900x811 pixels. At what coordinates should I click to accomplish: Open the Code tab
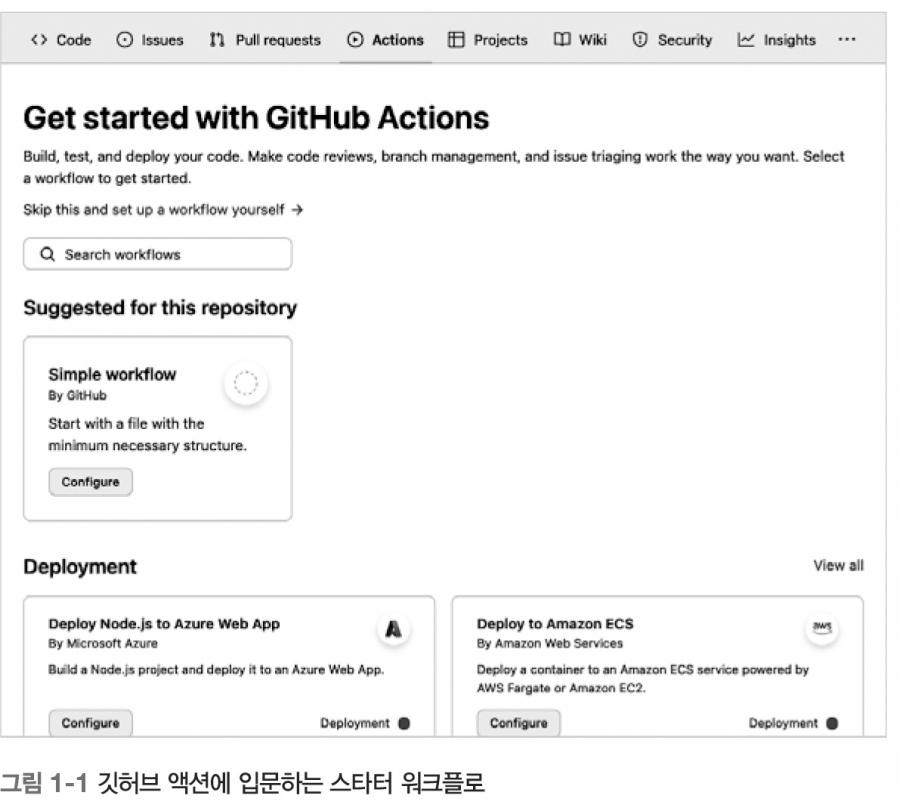(x=61, y=40)
